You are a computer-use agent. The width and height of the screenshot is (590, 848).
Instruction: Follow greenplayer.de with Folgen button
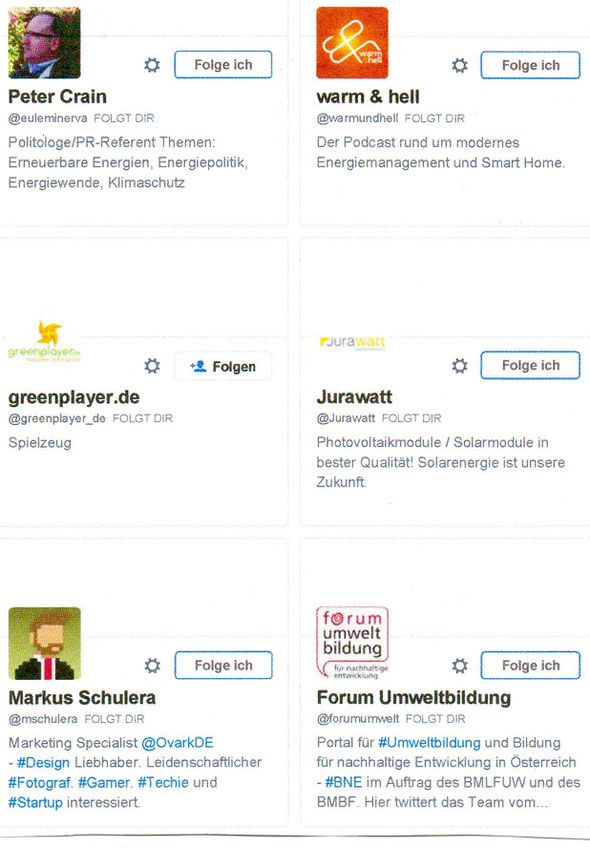tap(223, 366)
